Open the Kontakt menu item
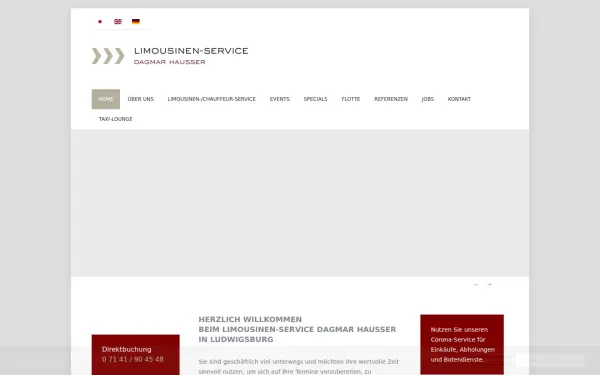 coord(459,99)
